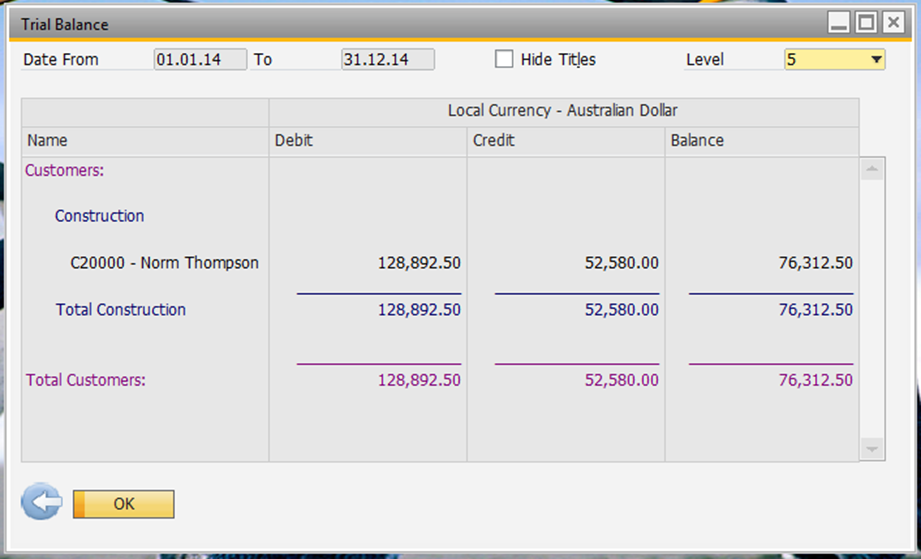The height and width of the screenshot is (559, 921).
Task: Select the Customers: title row
Action: click(x=65, y=171)
